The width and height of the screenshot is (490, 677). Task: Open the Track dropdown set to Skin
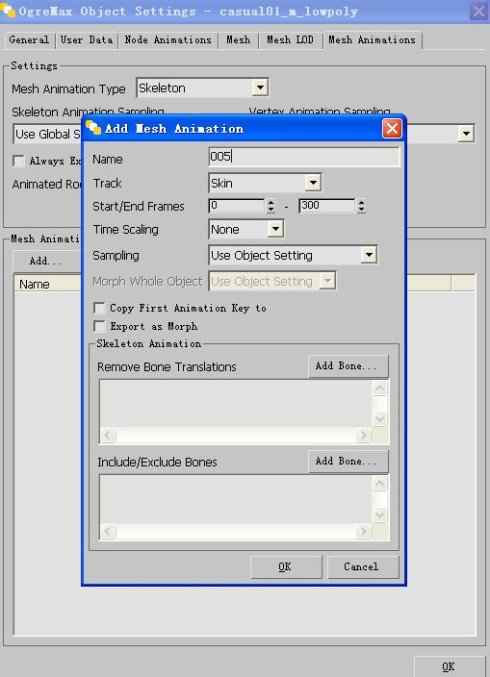click(313, 183)
